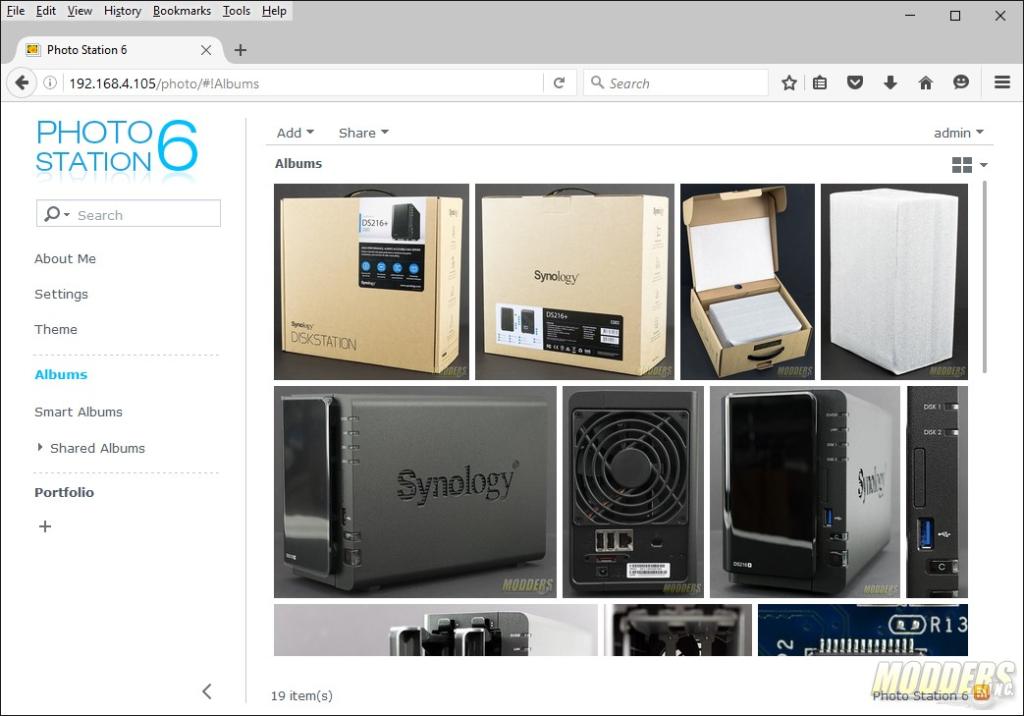Create a new album with the plus icon
The image size is (1024, 716).
(44, 526)
